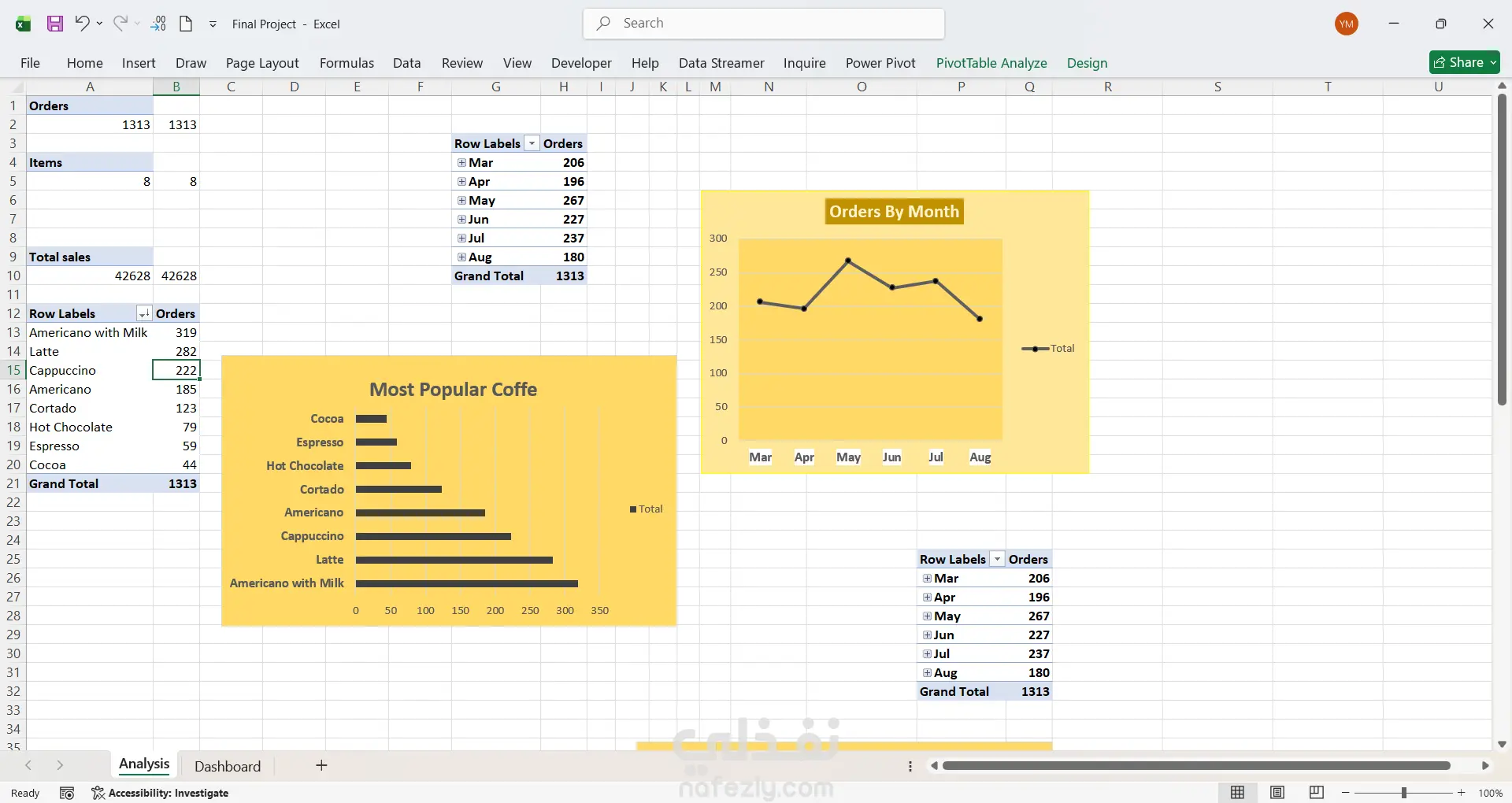Click the horizontal scrollbar right arrow
The height and width of the screenshot is (803, 1512).
point(1485,765)
